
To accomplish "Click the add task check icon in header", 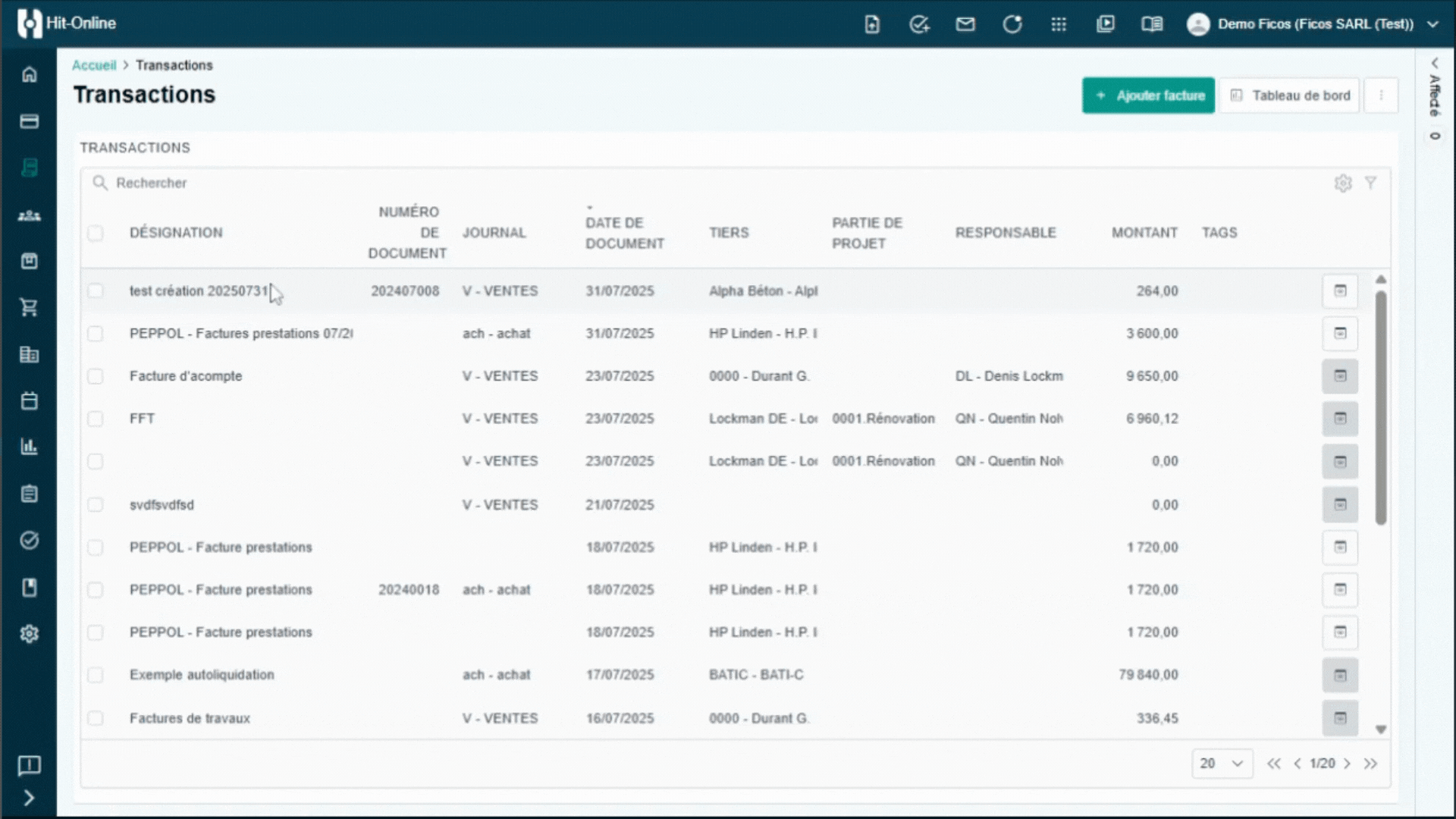I will (919, 24).
